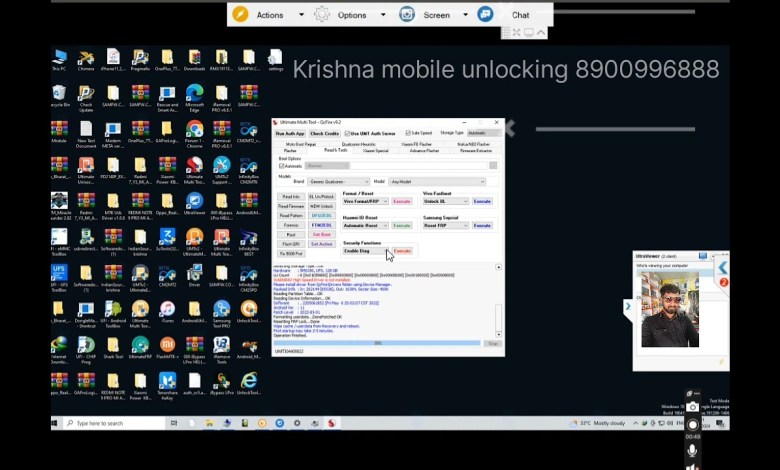Viewport: 780px width, 470px height.
Task: Toggle the Safe Speed checkbox
Action: (408, 133)
